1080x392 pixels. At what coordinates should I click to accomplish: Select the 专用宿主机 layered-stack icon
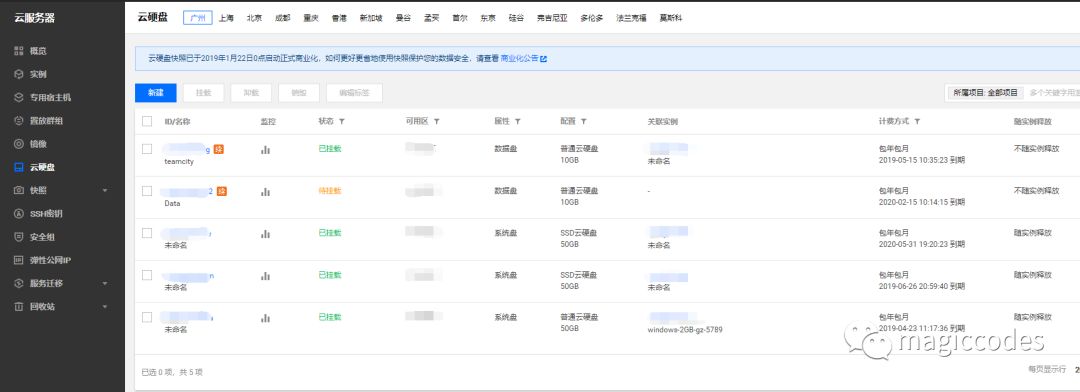[19, 98]
